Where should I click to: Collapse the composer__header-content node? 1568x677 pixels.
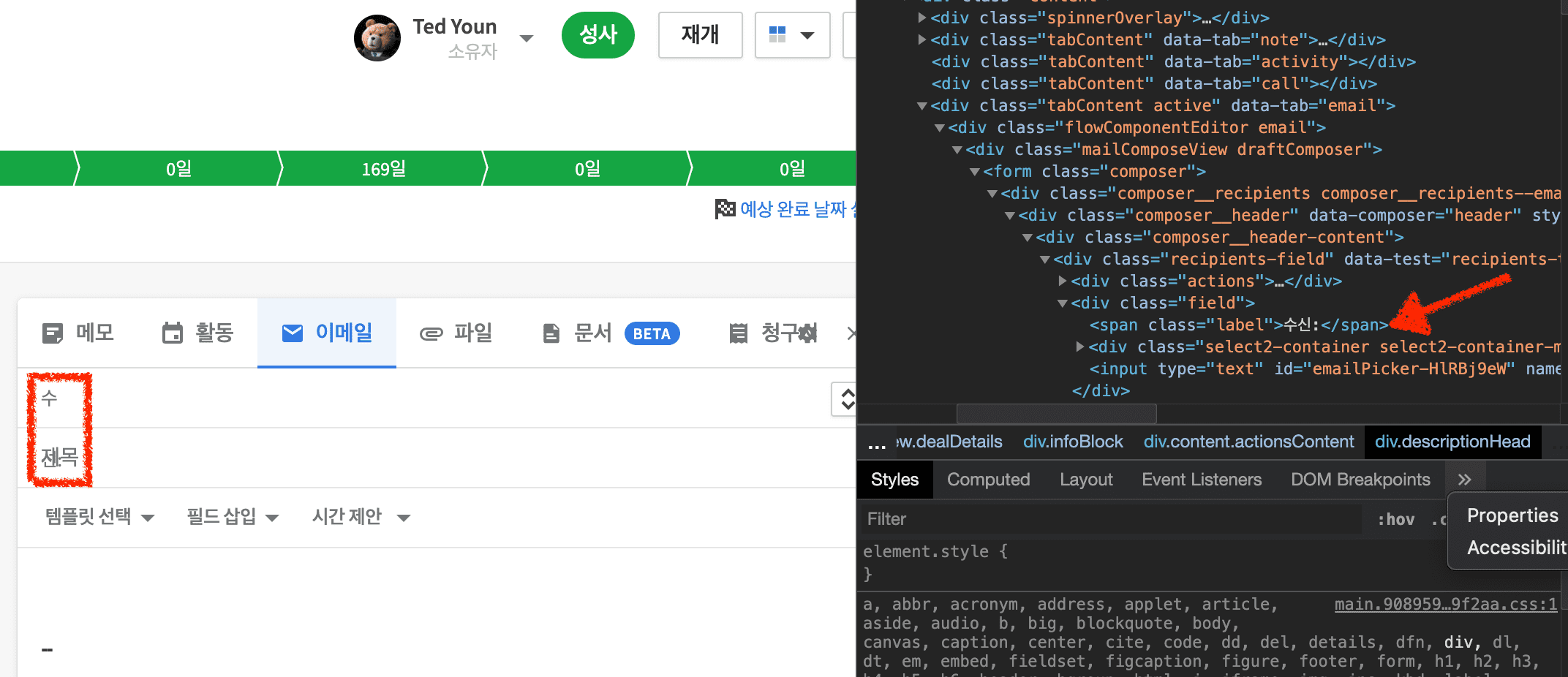click(x=1028, y=238)
